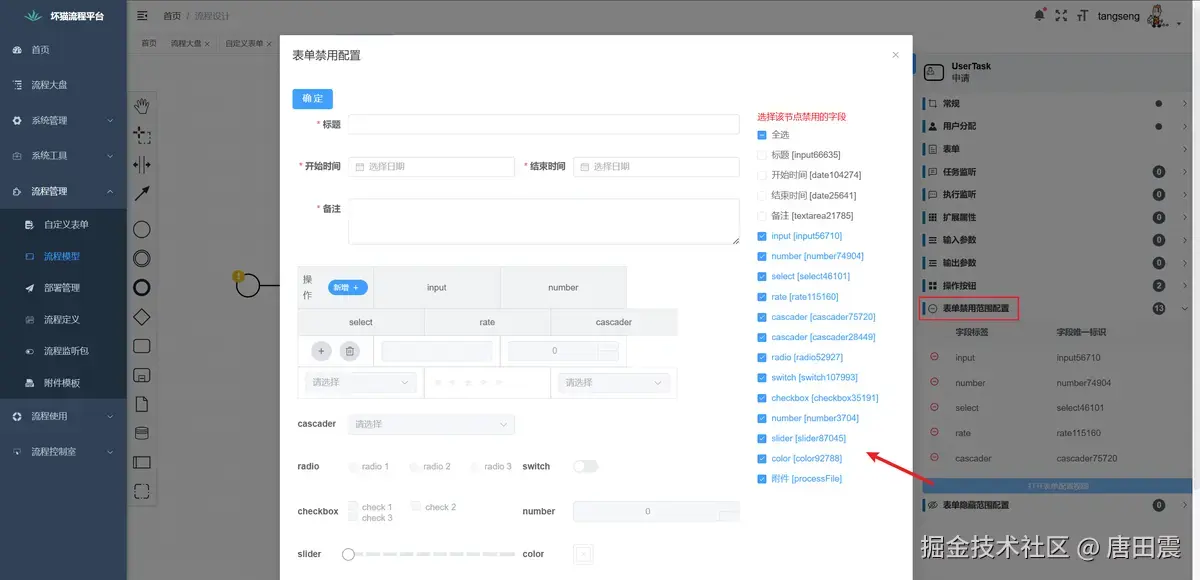Pick the end event thick circle shape

(142, 287)
